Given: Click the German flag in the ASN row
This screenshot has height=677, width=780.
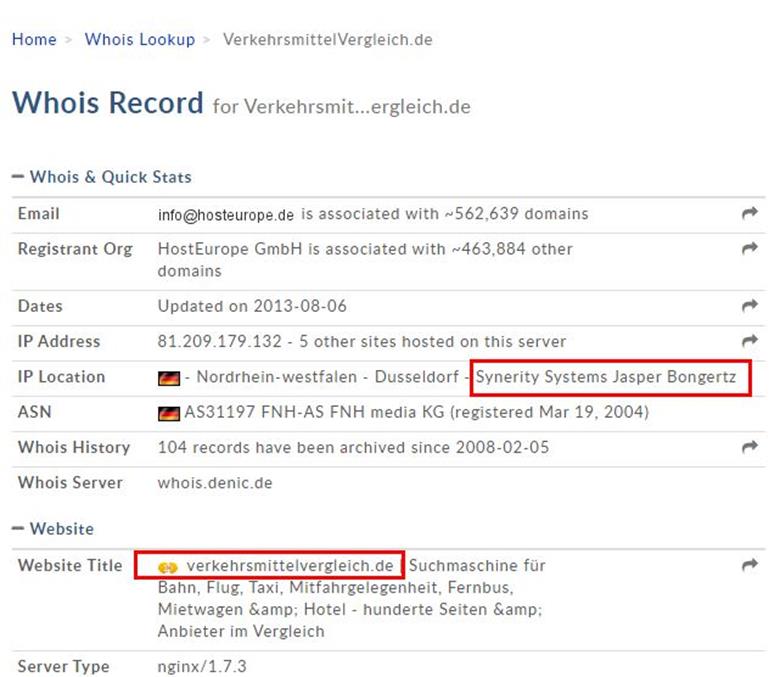Looking at the screenshot, I should 168,413.
